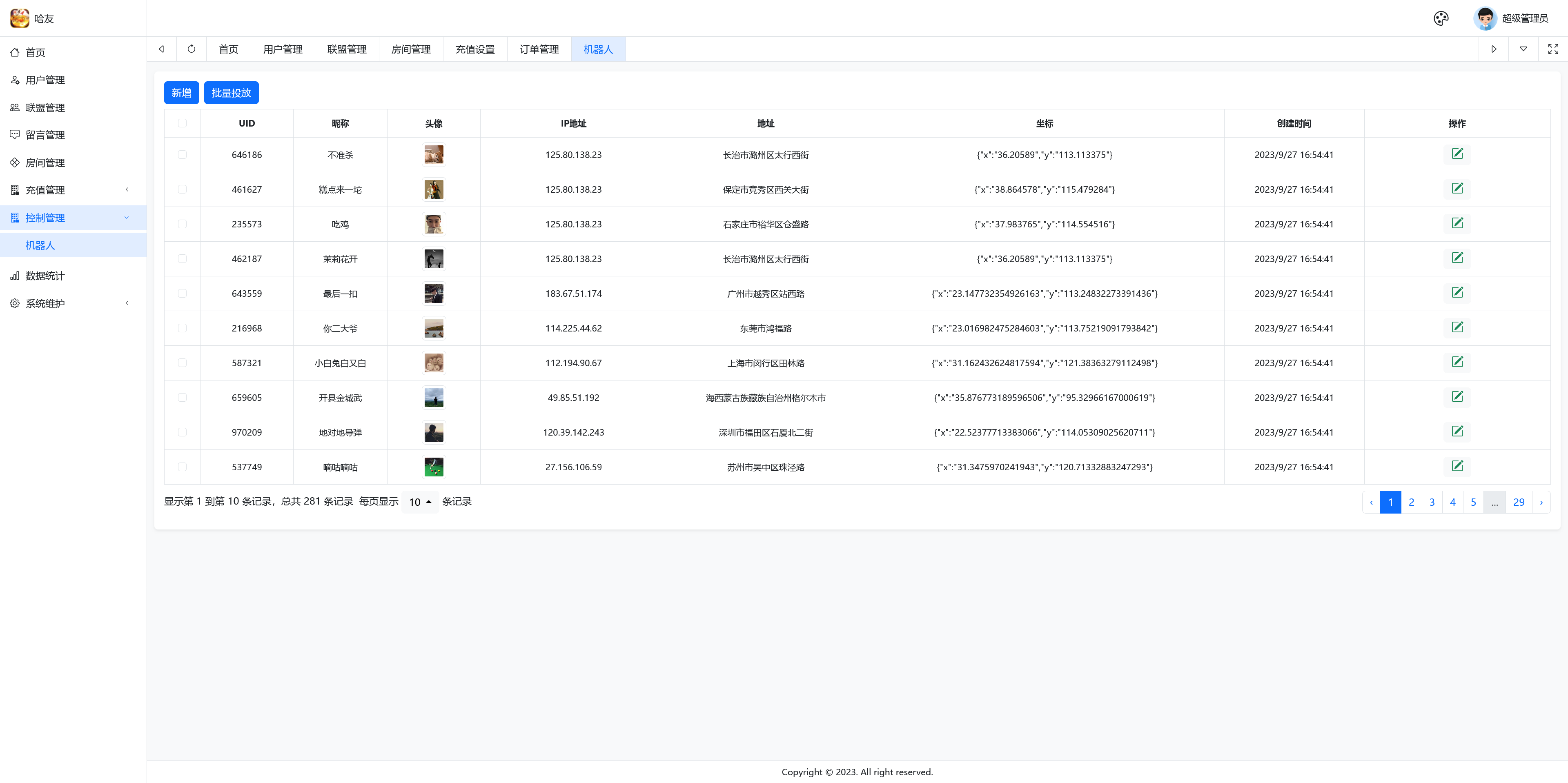
Task: Edit robot 646186 using its pencil icon
Action: coord(1458,154)
